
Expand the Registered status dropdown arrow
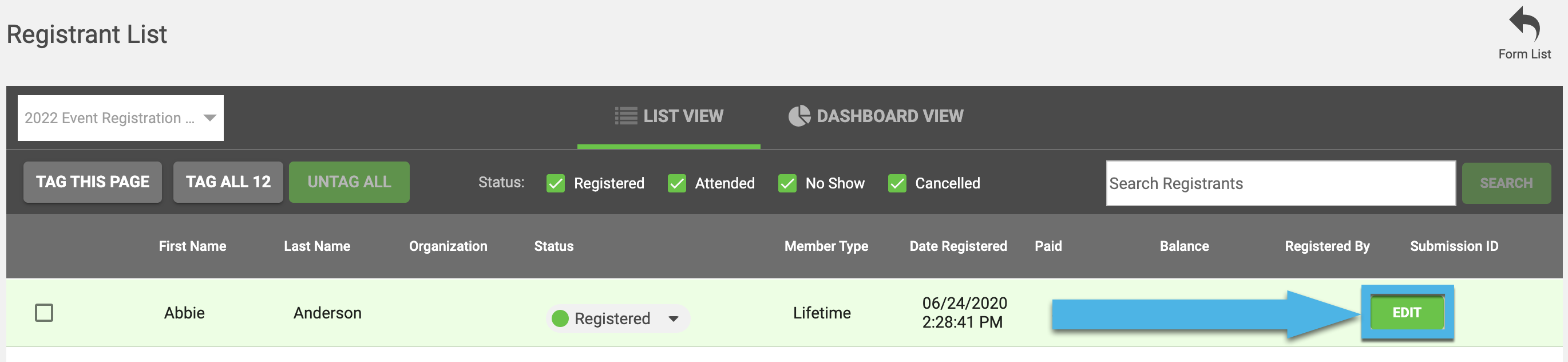click(x=673, y=318)
